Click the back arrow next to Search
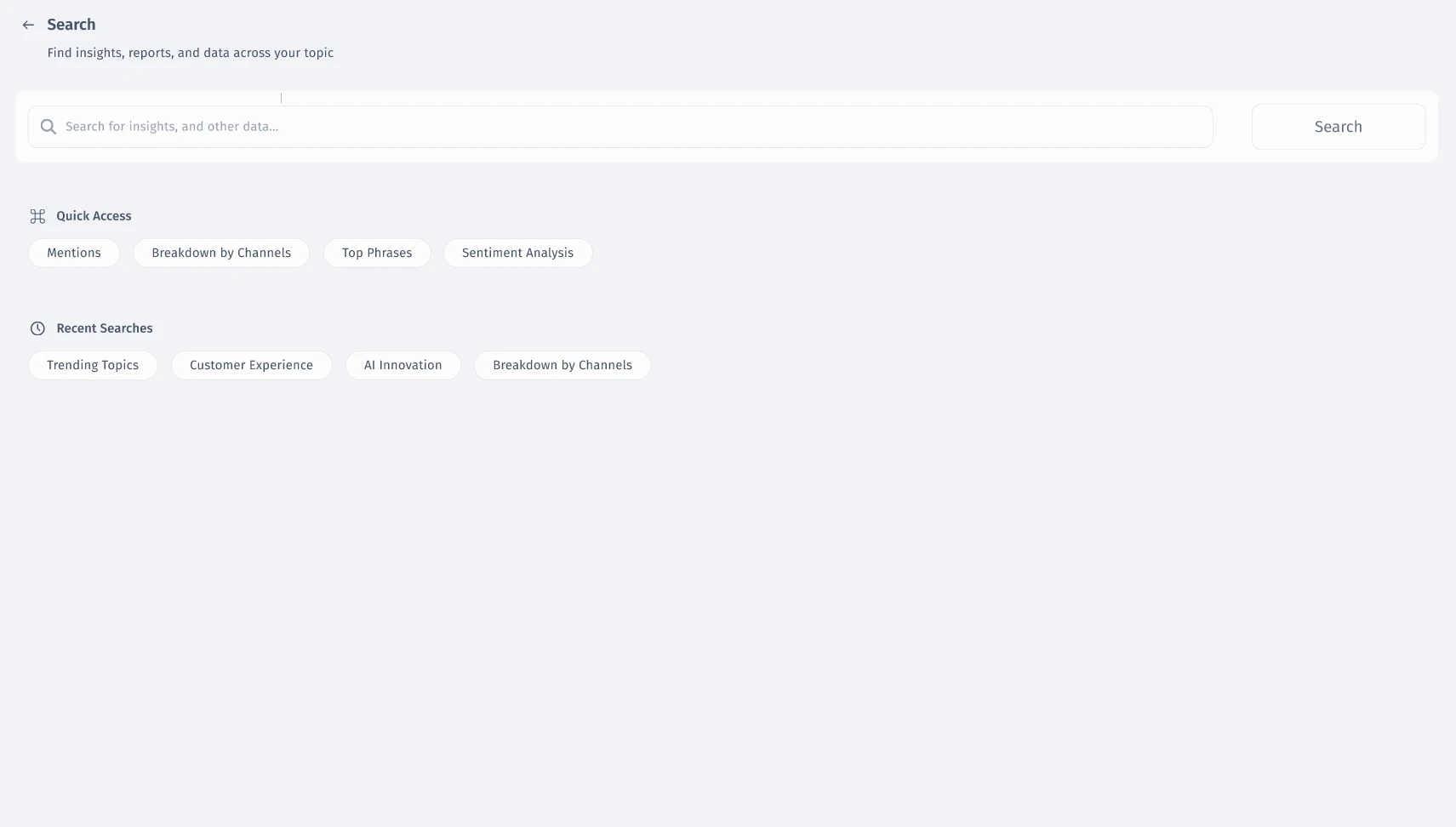 pyautogui.click(x=28, y=25)
